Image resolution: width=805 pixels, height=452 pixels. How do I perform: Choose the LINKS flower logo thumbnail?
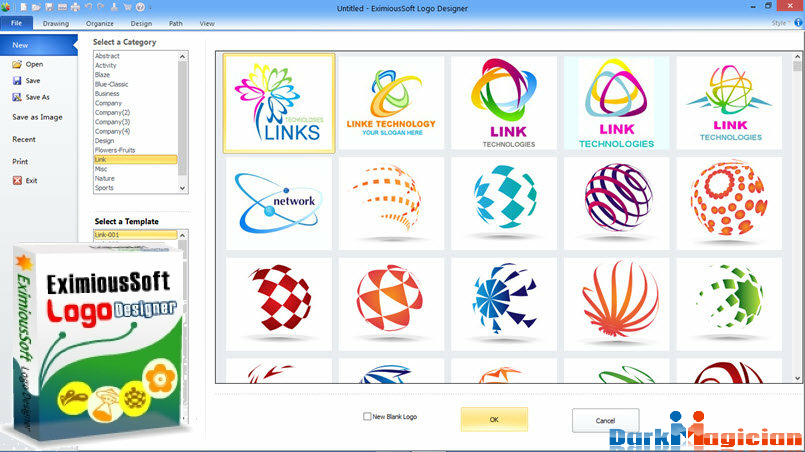(279, 103)
